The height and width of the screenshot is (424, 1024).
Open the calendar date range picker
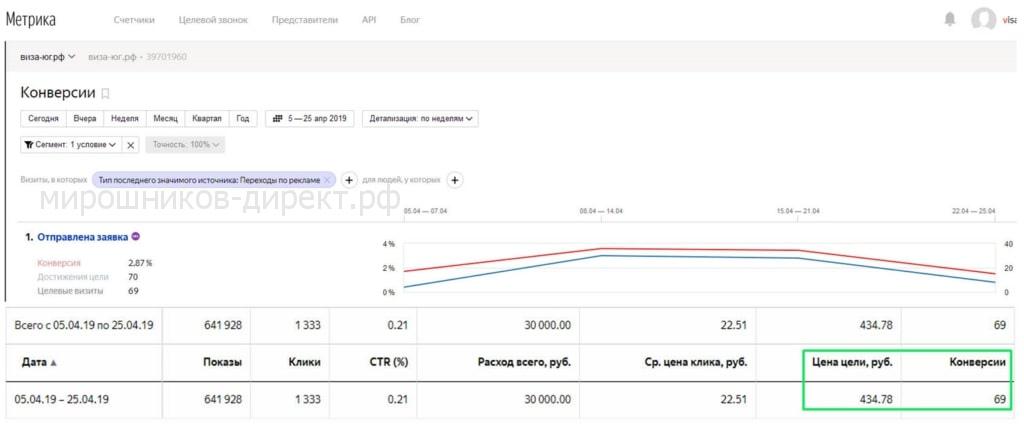310,119
